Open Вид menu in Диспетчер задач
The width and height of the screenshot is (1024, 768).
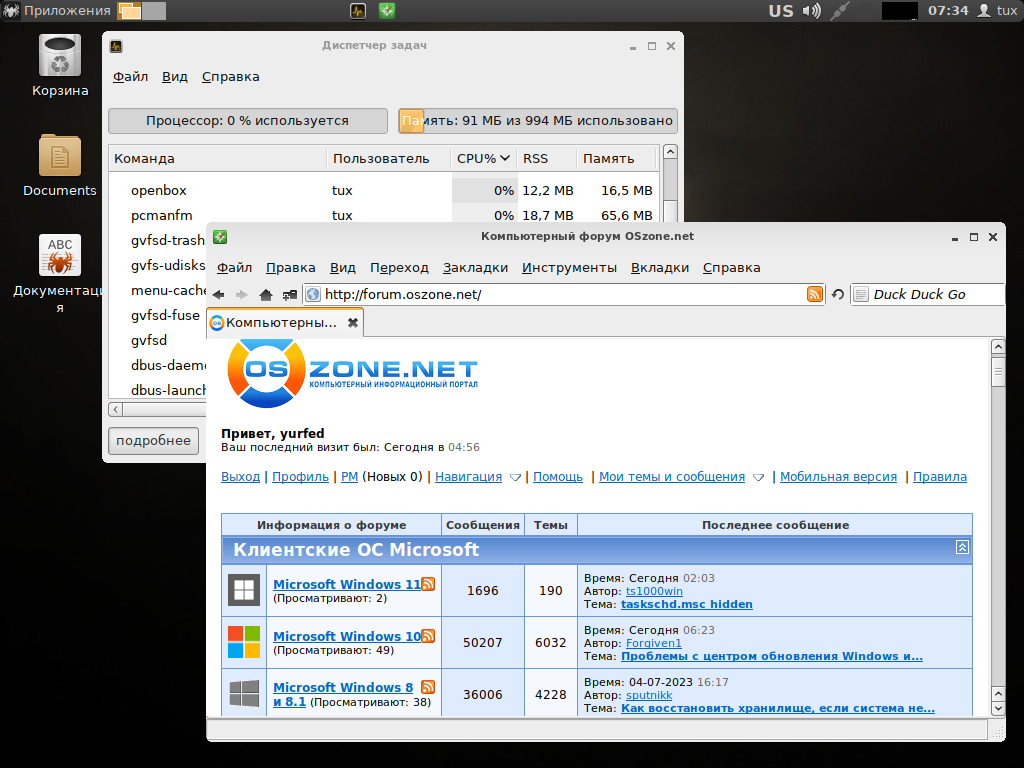[174, 76]
